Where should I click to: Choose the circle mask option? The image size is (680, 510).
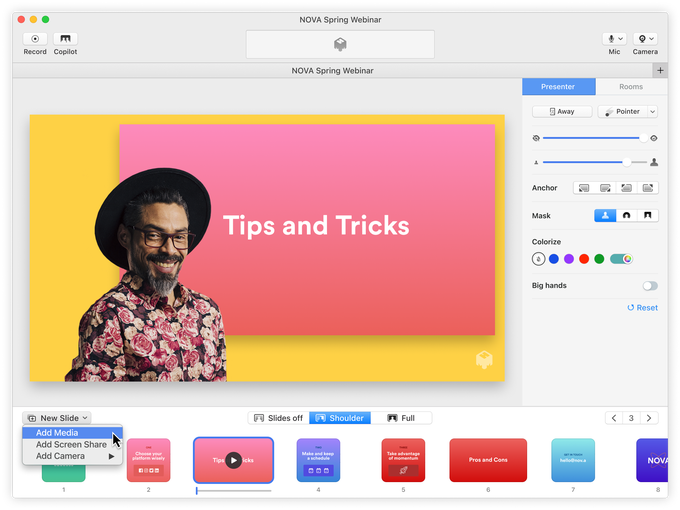pos(626,215)
